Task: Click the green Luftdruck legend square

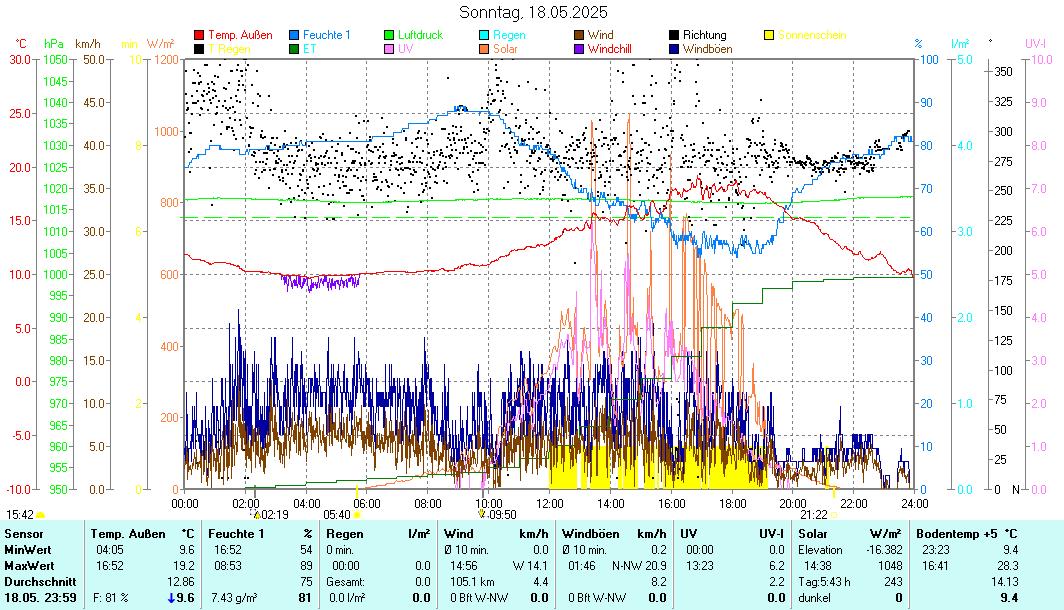Action: pyautogui.click(x=390, y=35)
